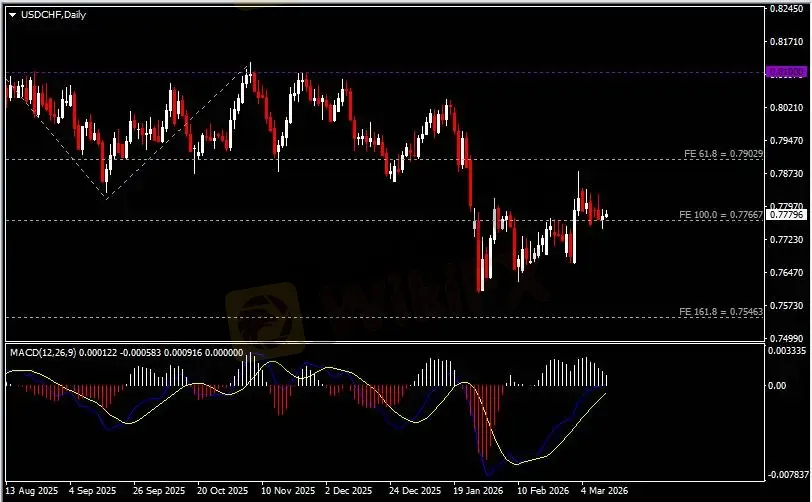Select the FE 161.8 = 0.75463 Fibonacci label
The image size is (812, 502).
(x=721, y=311)
